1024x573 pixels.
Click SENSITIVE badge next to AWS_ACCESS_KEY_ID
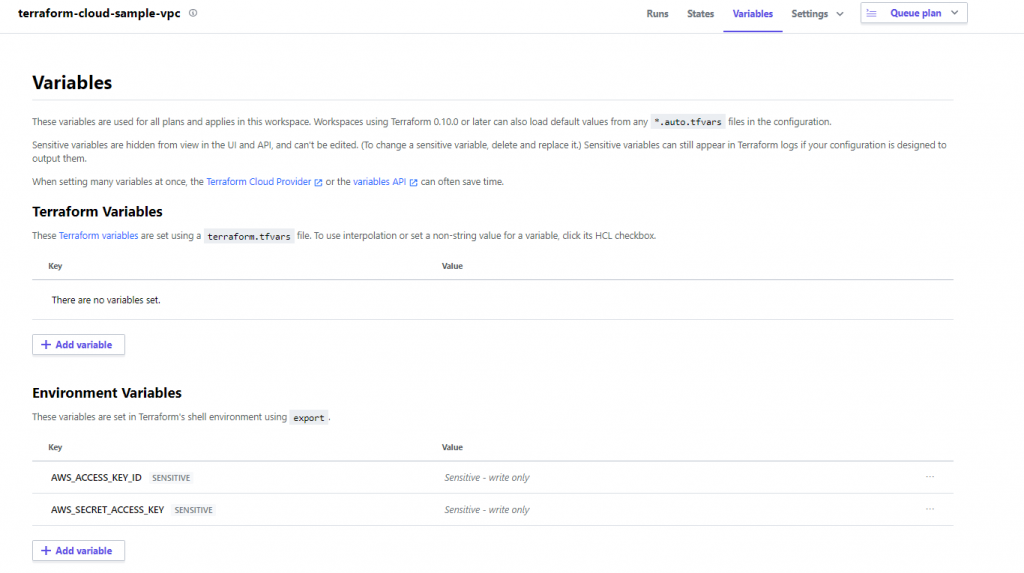[x=171, y=478]
